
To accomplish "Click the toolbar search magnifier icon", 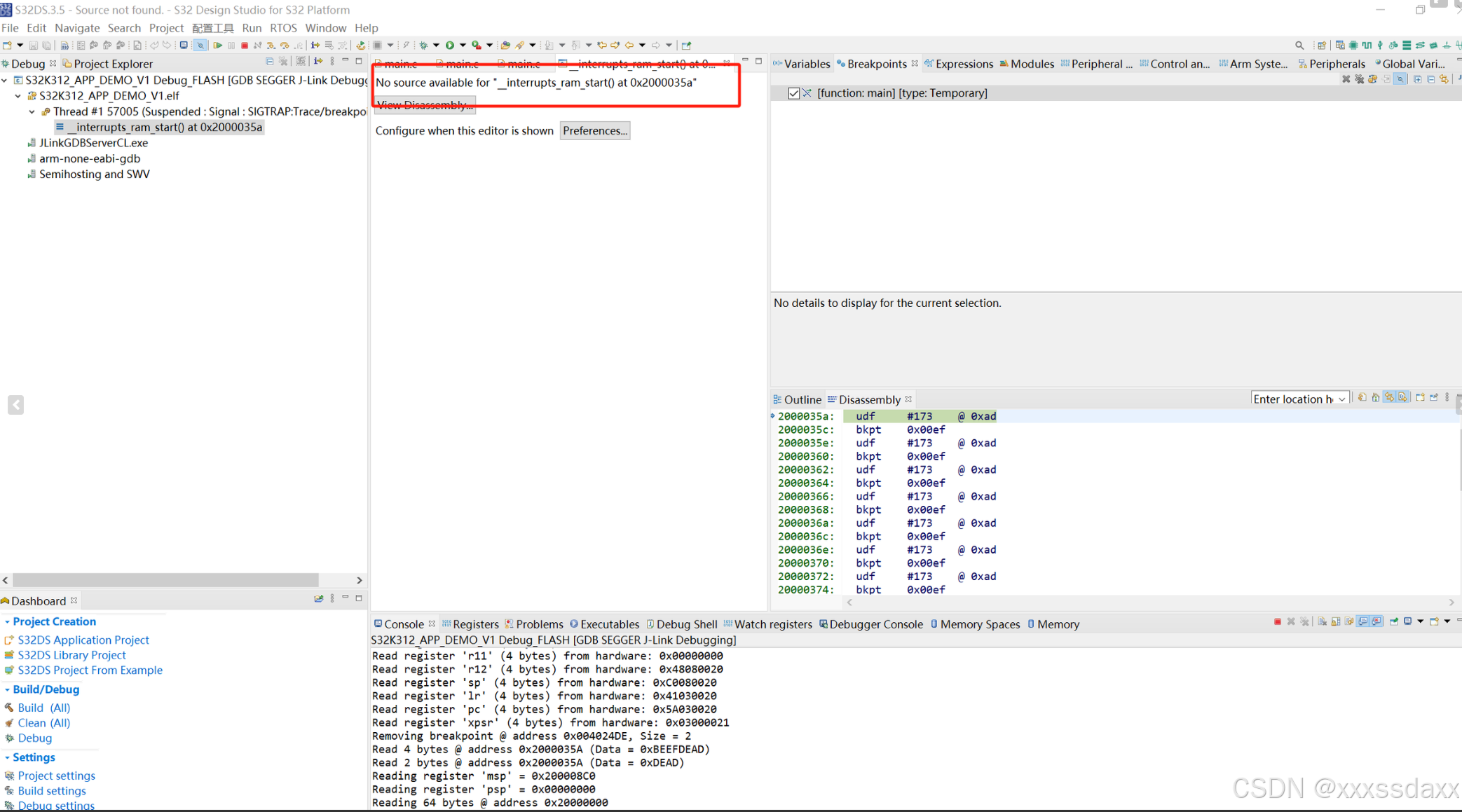I will pos(1299,46).
